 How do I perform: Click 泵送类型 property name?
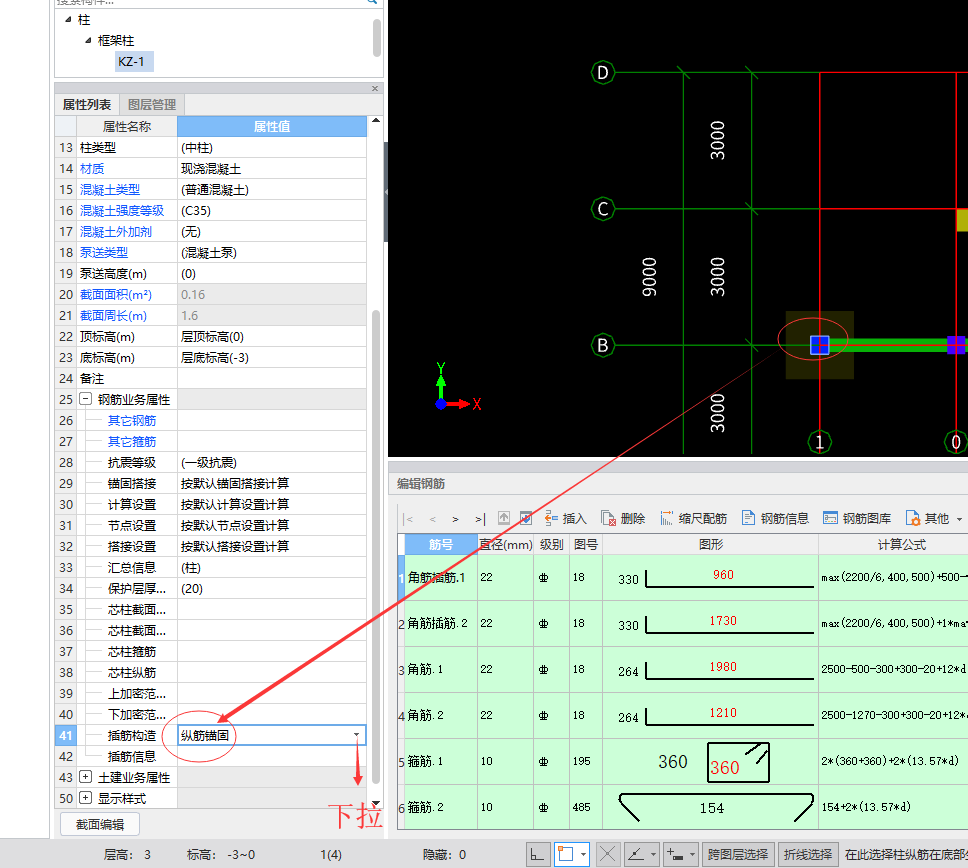coord(104,252)
